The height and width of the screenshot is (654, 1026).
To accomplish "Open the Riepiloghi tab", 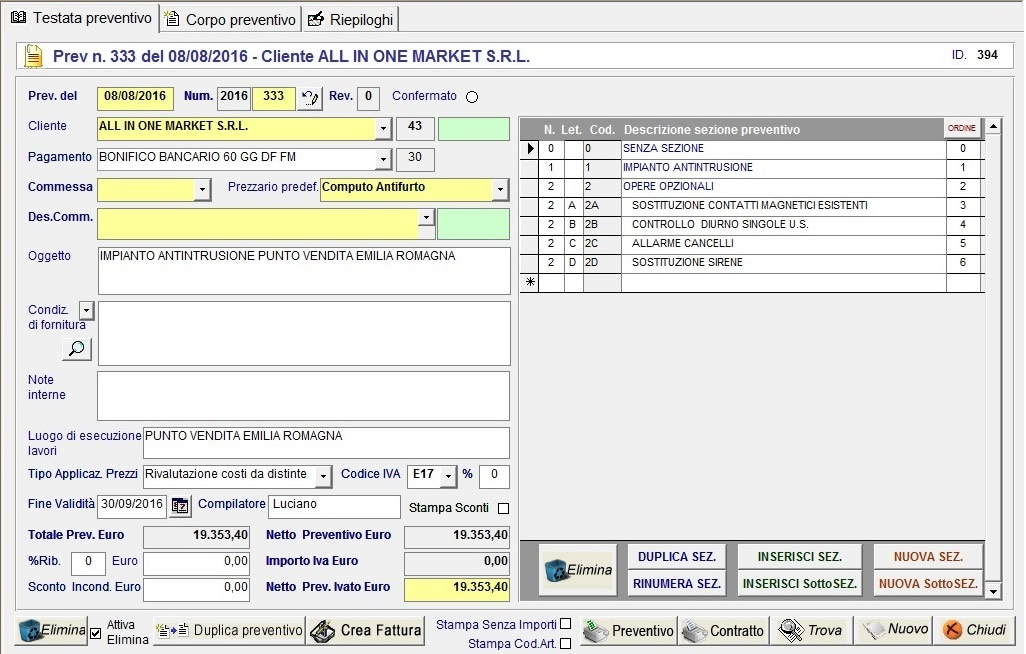I will tap(351, 19).
